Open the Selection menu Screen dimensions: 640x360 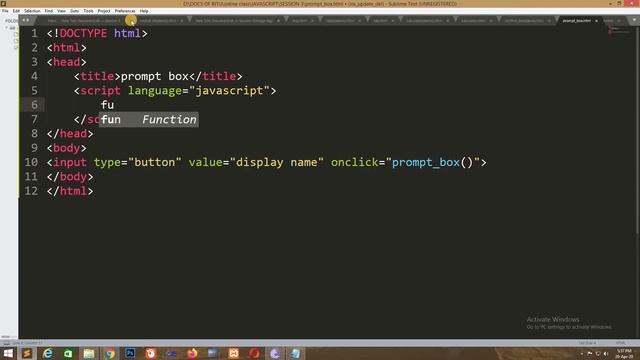32,11
